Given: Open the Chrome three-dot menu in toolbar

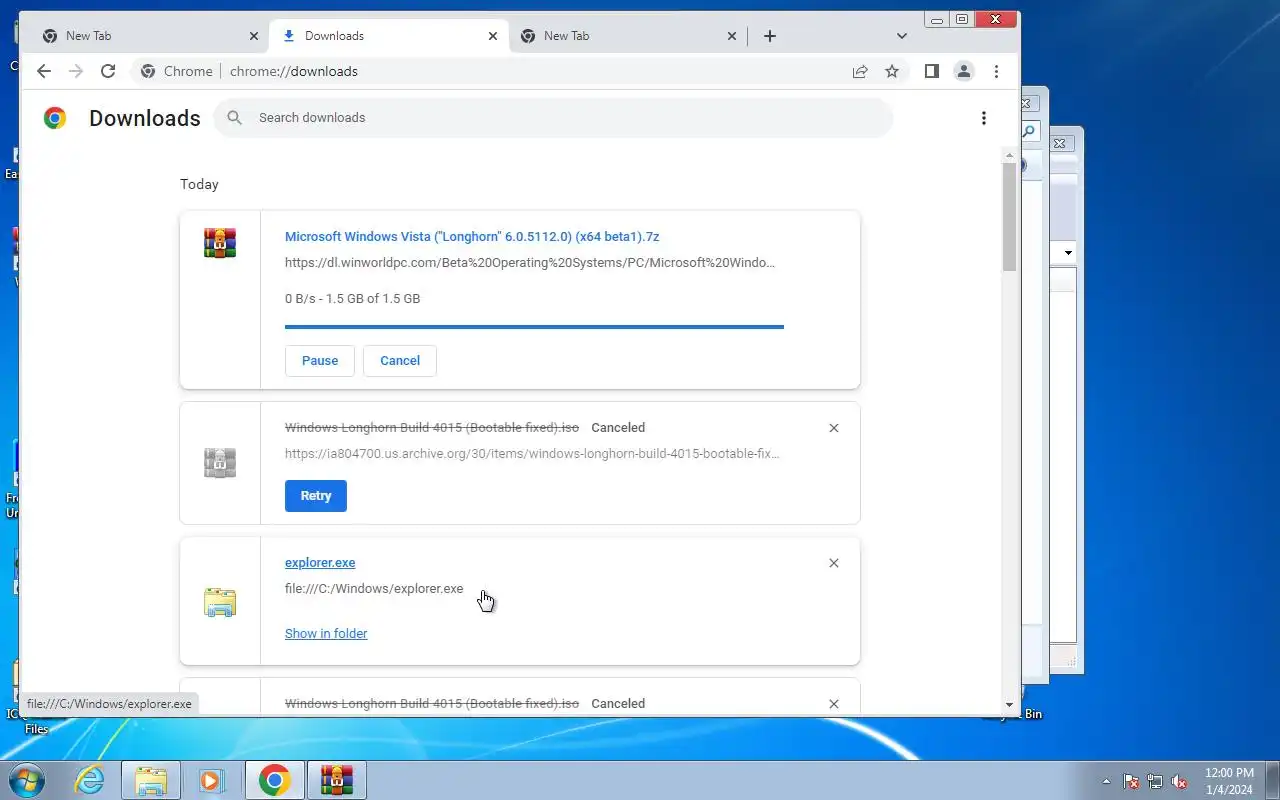Looking at the screenshot, I should 996,71.
